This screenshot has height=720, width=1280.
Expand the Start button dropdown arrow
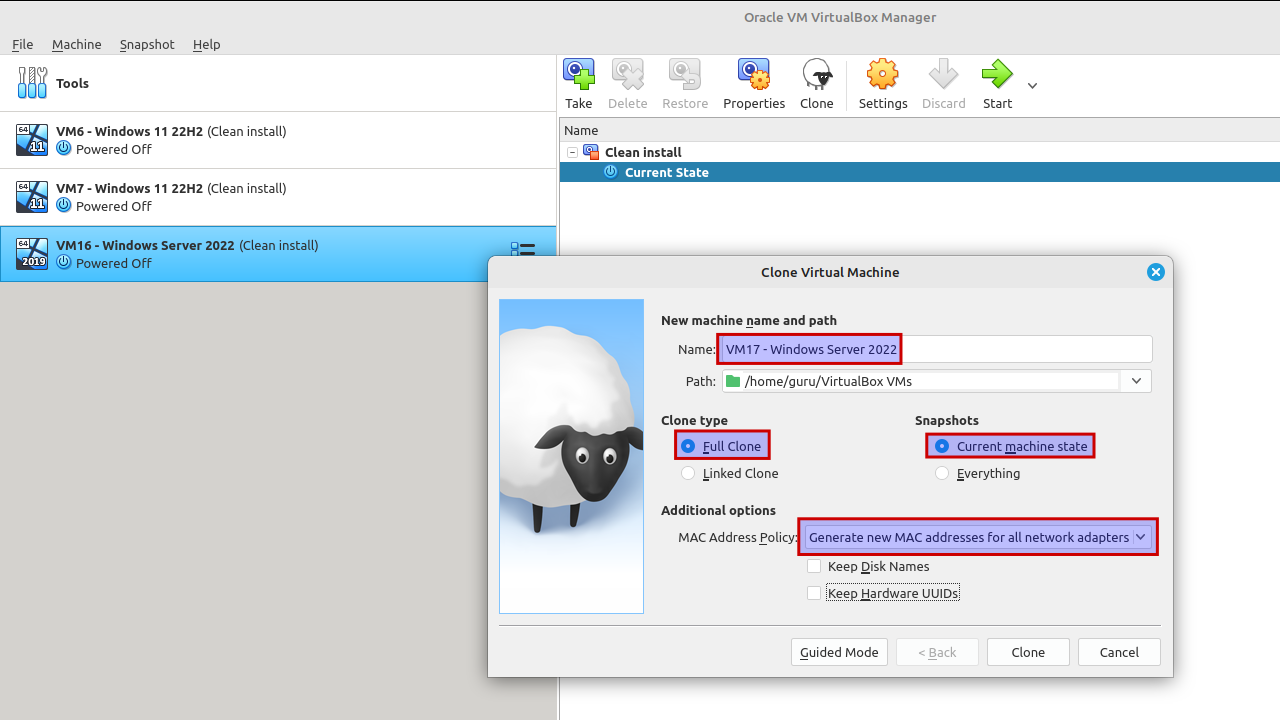[1032, 85]
